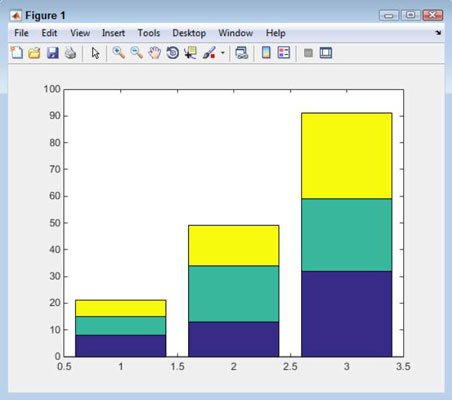Enable the Rotate 3D tool
This screenshot has height=400, width=452.
point(173,53)
